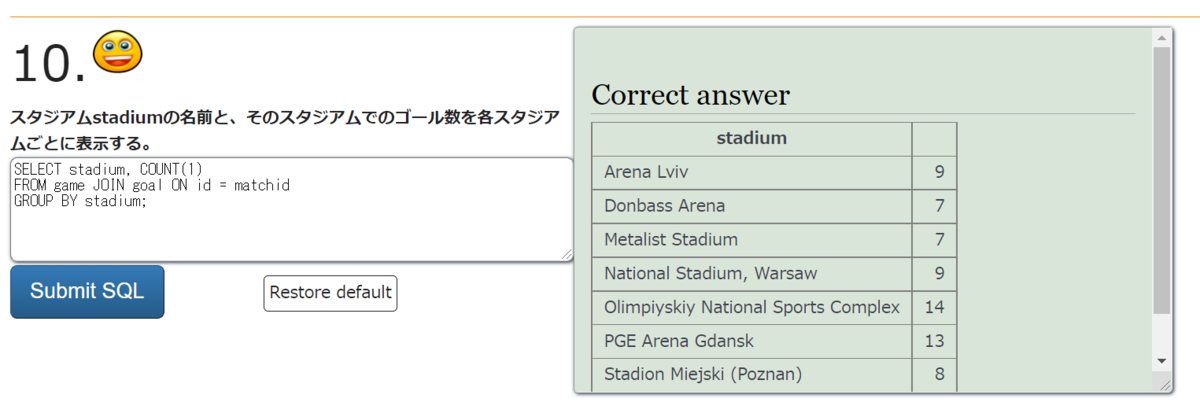Focus the SQL query text area
1200x417 pixels.
coord(290,210)
